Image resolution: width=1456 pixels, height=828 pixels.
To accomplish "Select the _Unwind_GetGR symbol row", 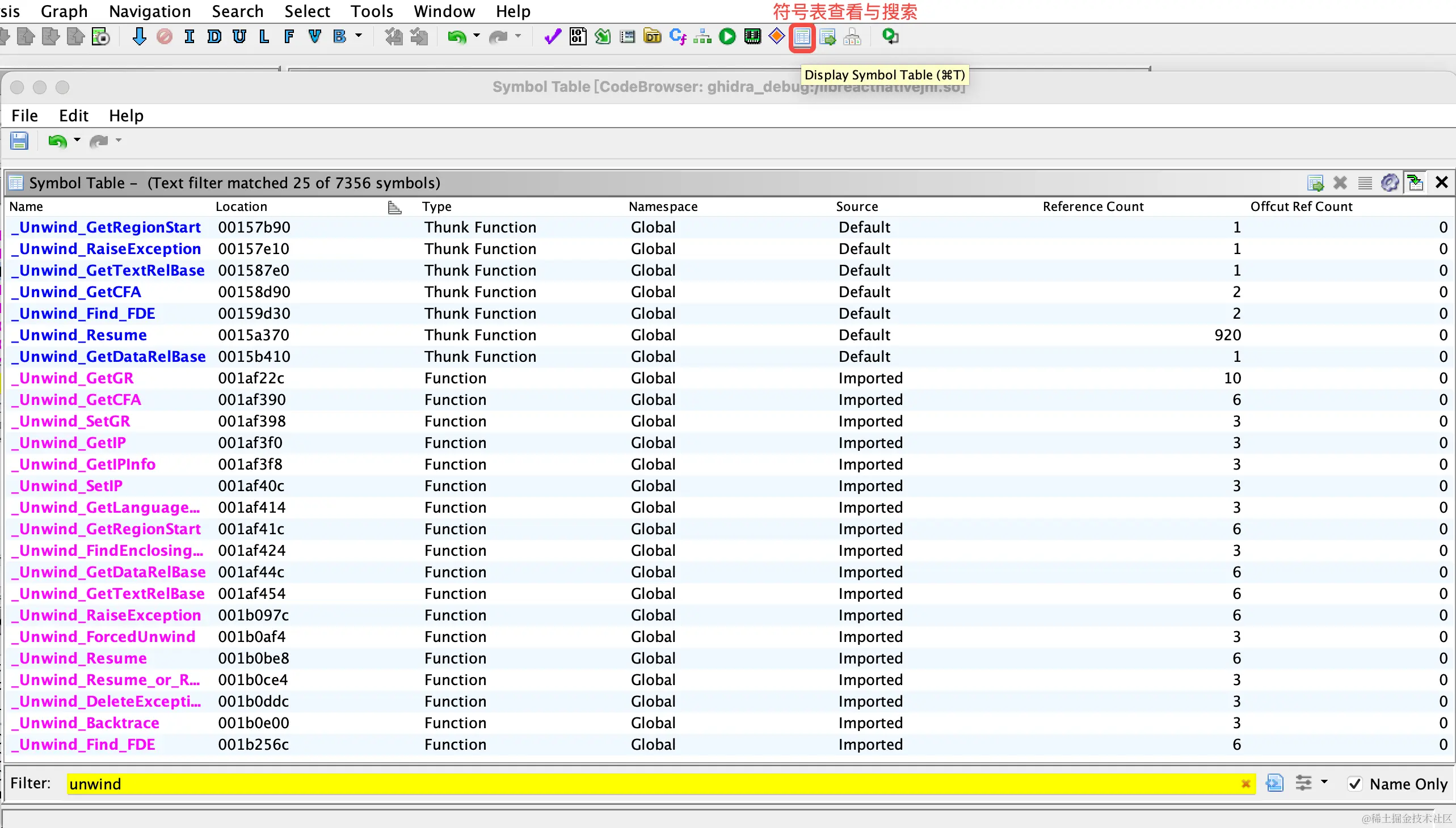I will point(730,378).
